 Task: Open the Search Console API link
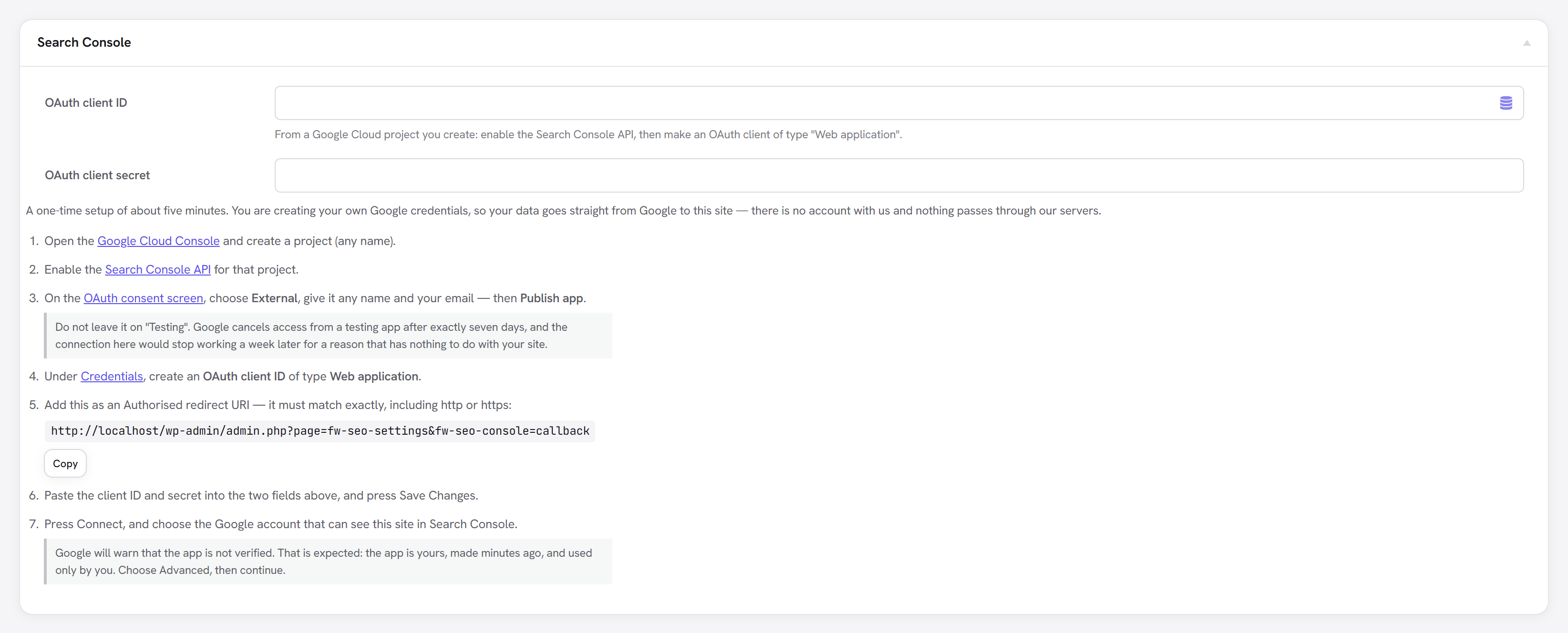click(158, 270)
